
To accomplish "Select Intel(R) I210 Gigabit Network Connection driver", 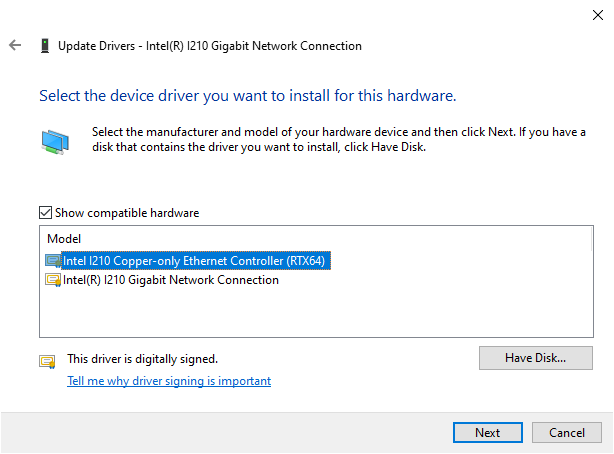I will [171, 280].
